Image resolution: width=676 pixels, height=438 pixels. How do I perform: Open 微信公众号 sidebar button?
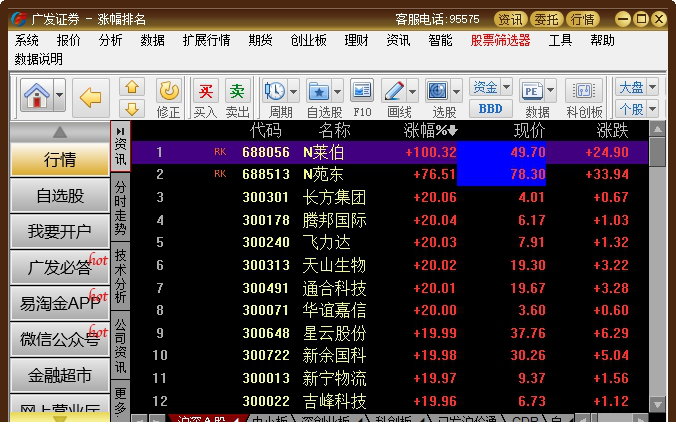coord(60,339)
